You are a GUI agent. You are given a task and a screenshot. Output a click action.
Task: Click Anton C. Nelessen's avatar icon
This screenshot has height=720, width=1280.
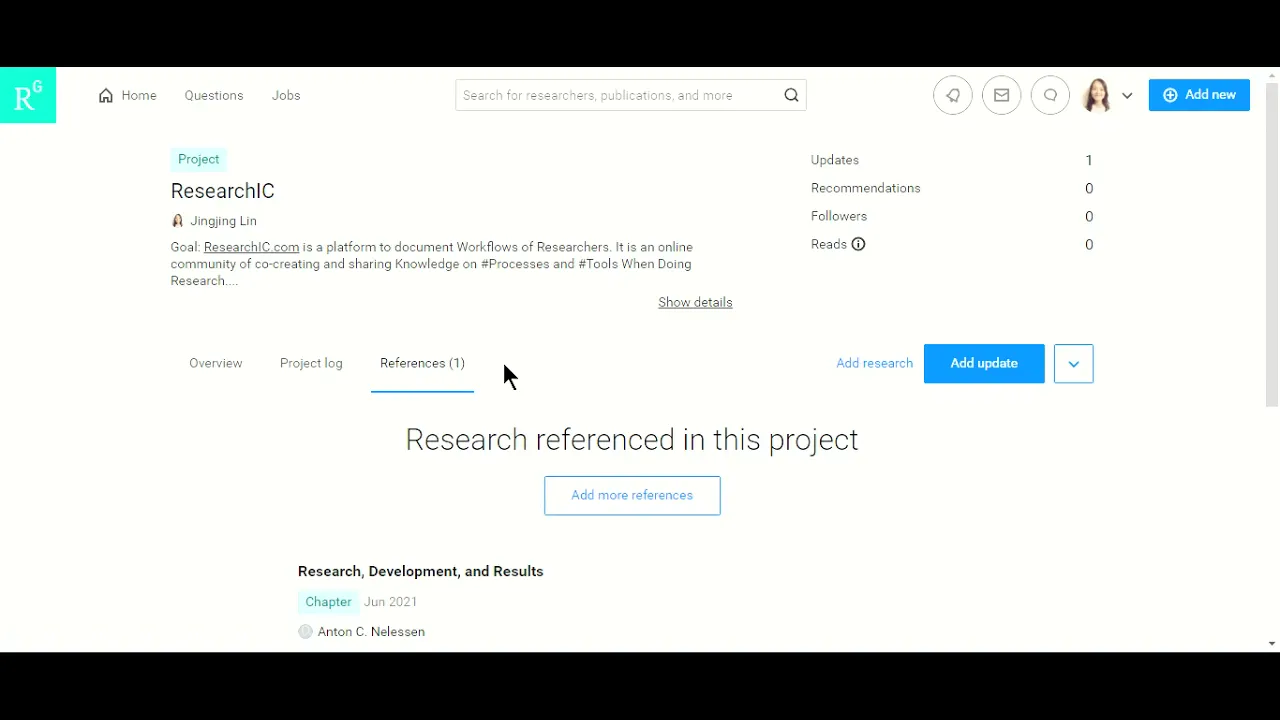coord(305,632)
